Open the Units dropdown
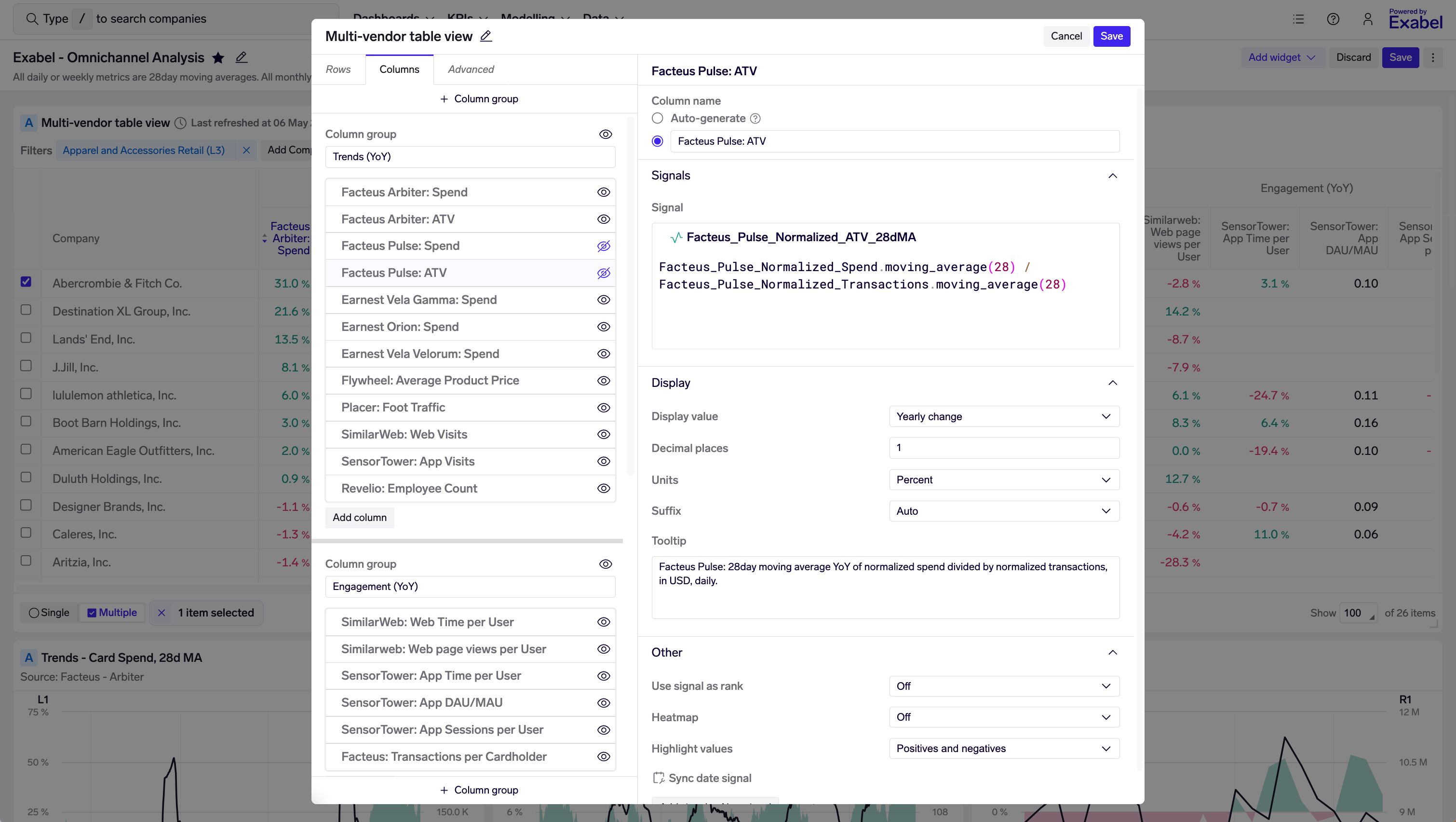The height and width of the screenshot is (822, 1456). click(x=1004, y=480)
